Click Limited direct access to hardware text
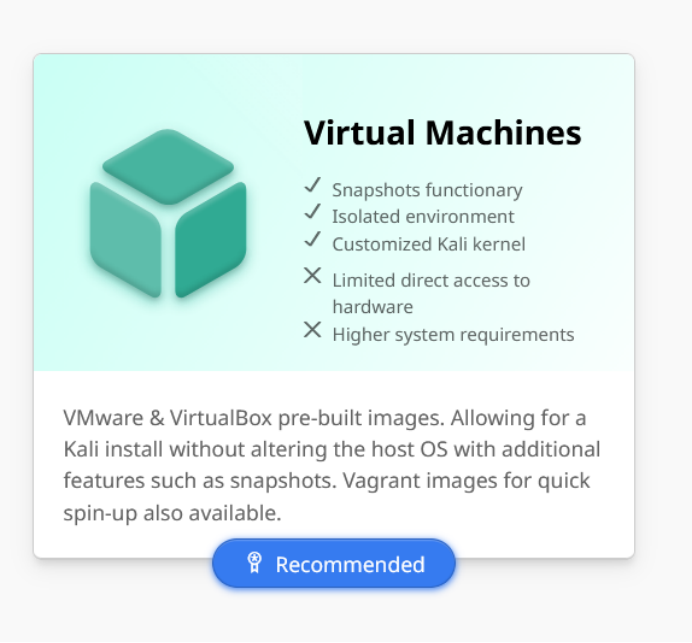The width and height of the screenshot is (692, 643). [x=431, y=293]
